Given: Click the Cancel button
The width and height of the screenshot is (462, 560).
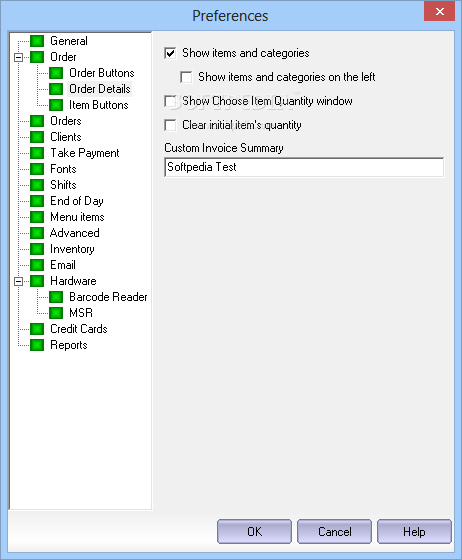Looking at the screenshot, I should (334, 531).
